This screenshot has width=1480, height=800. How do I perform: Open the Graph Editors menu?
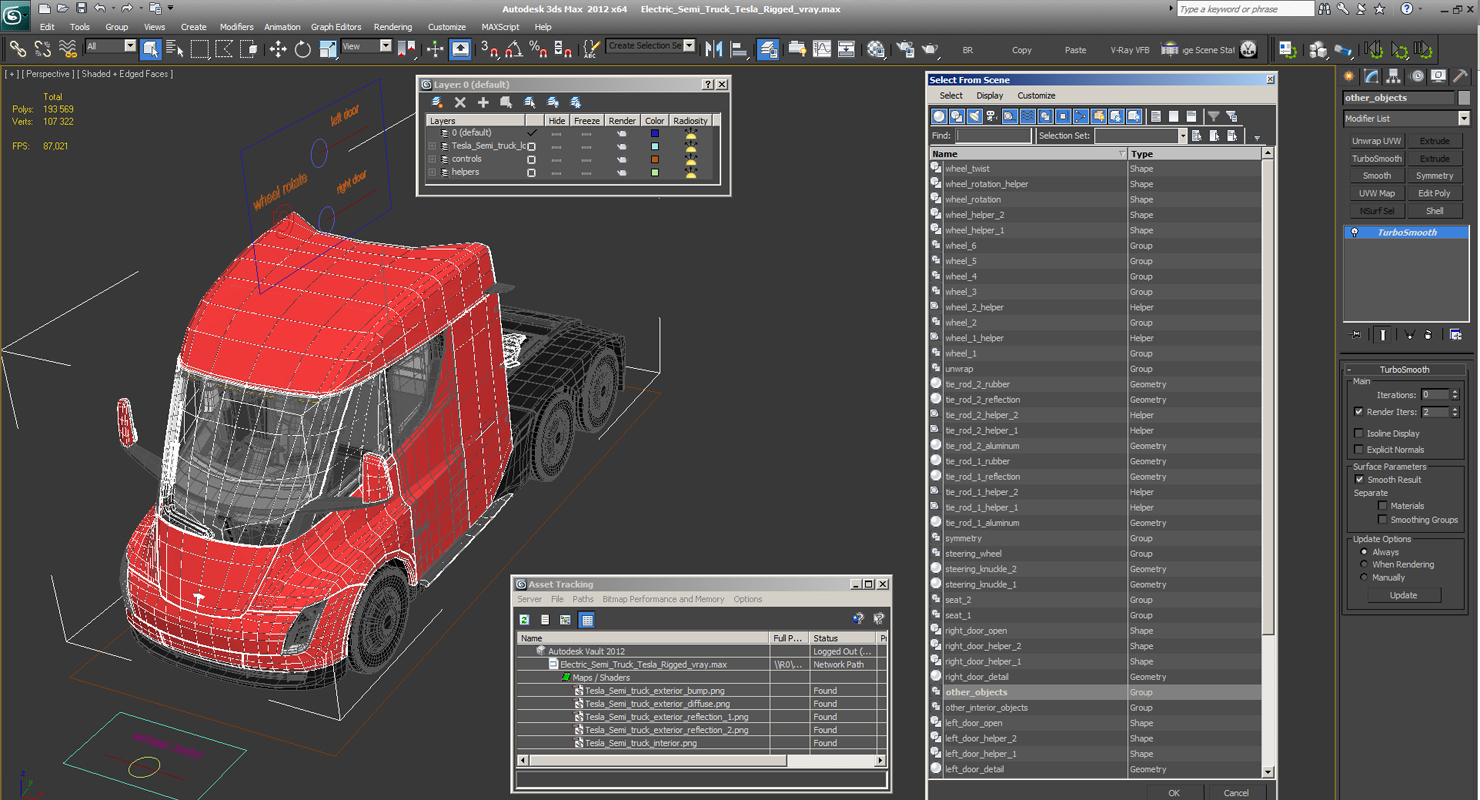click(x=336, y=27)
